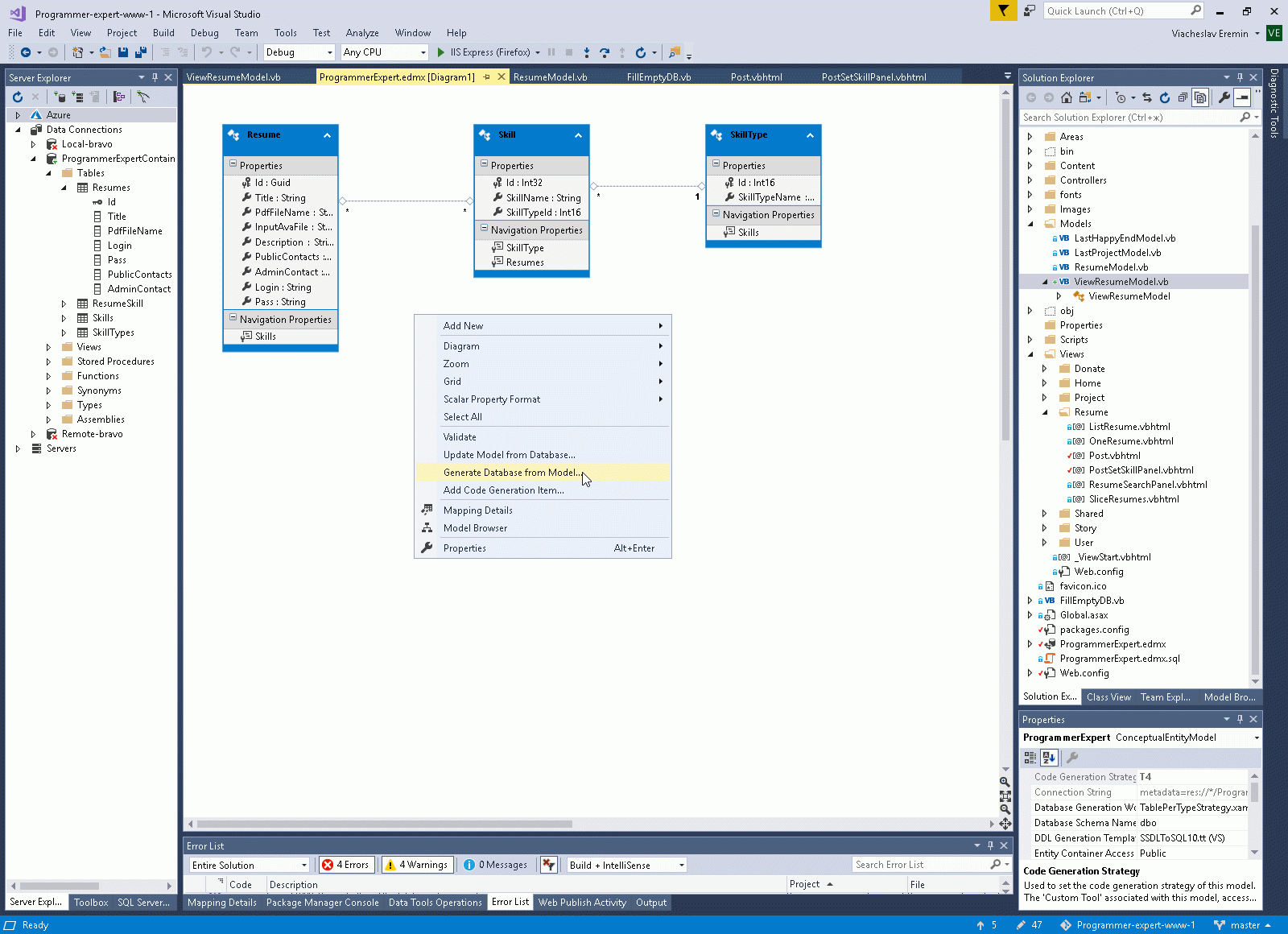This screenshot has height=934, width=1288.
Task: Click the Refresh icon in Server Explorer
Action: click(18, 97)
